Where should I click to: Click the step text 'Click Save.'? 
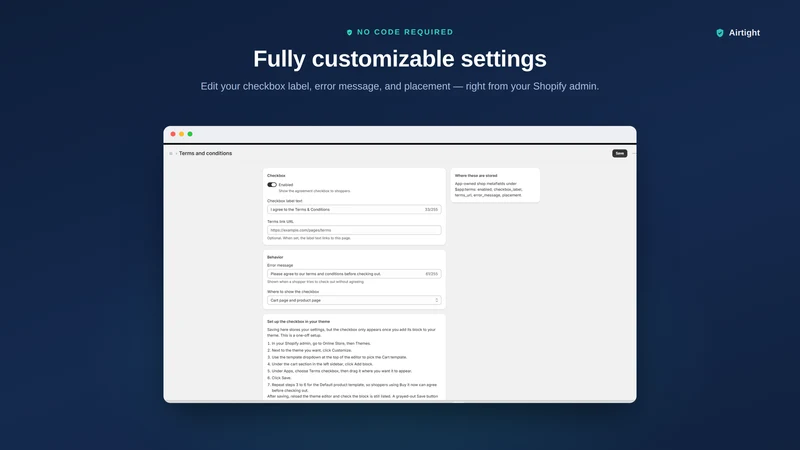[281, 378]
